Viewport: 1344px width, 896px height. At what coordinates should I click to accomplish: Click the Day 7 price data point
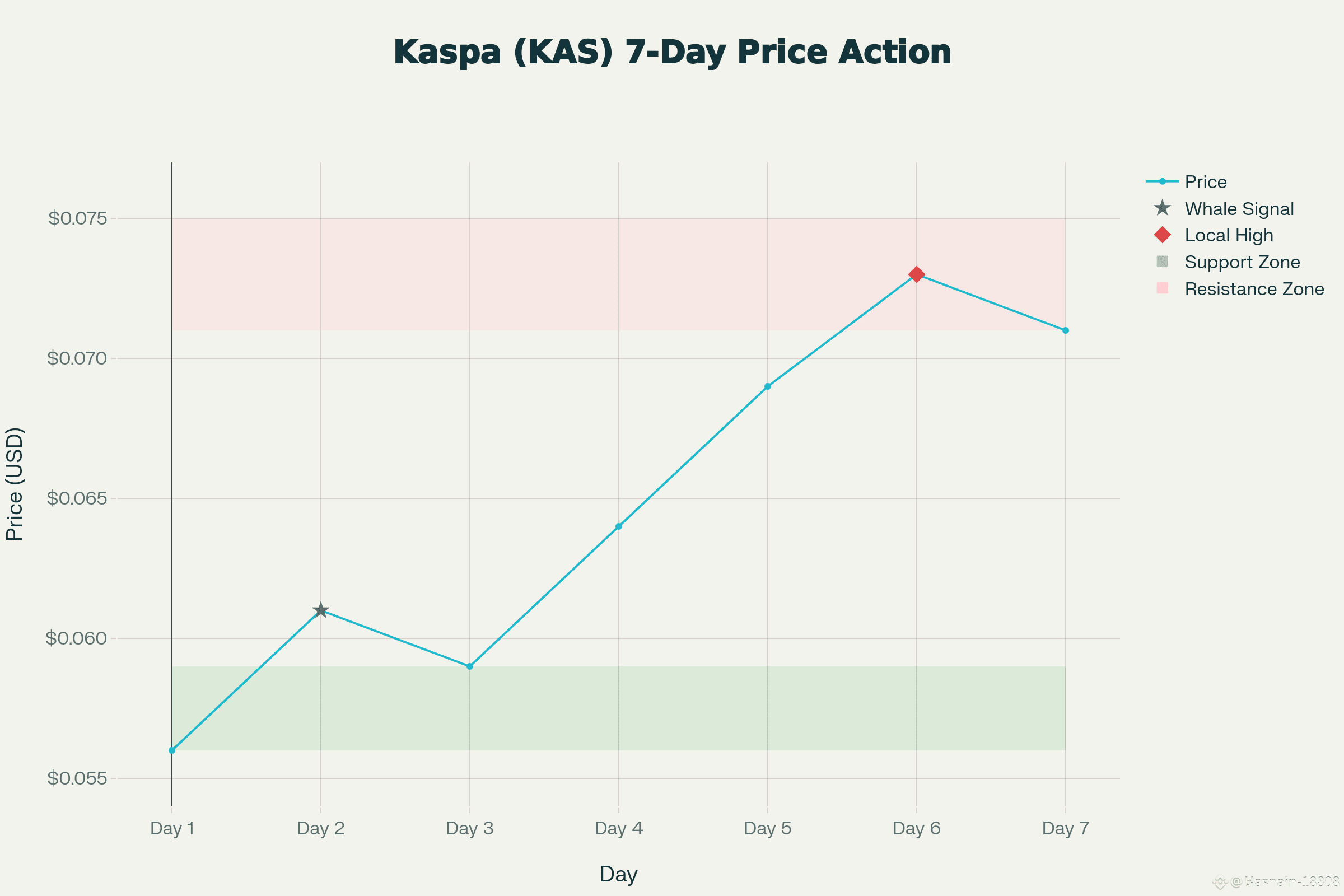[x=1066, y=330]
